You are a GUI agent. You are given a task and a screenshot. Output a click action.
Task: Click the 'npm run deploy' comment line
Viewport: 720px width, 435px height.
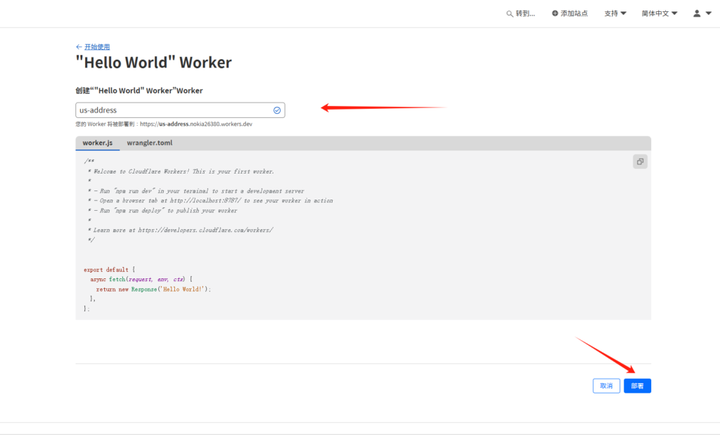(x=162, y=211)
